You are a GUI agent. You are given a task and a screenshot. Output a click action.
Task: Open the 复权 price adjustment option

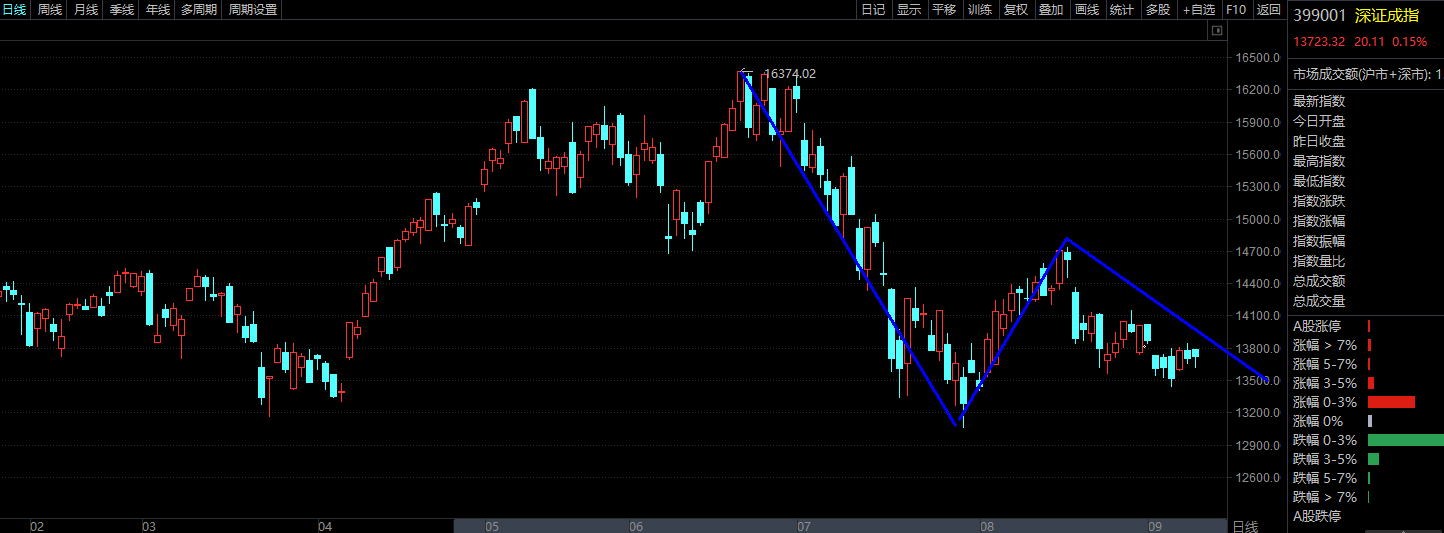pyautogui.click(x=1015, y=9)
